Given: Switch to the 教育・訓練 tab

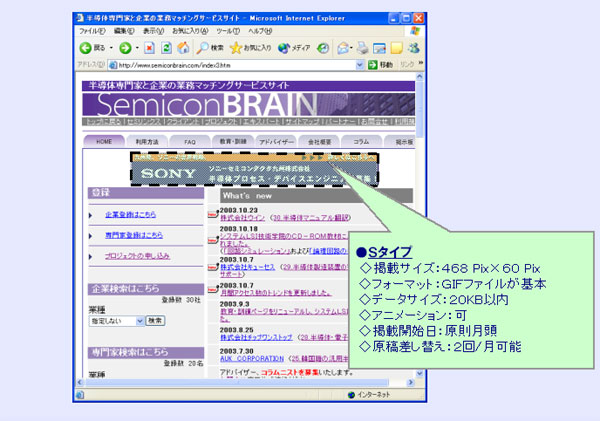Looking at the screenshot, I should click(233, 141).
